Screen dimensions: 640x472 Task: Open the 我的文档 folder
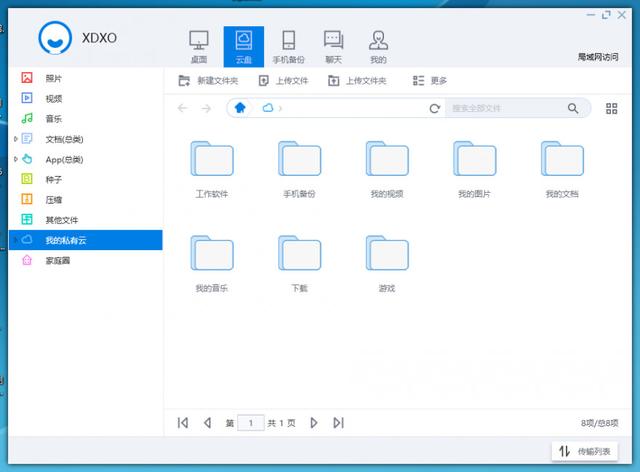[x=562, y=169]
